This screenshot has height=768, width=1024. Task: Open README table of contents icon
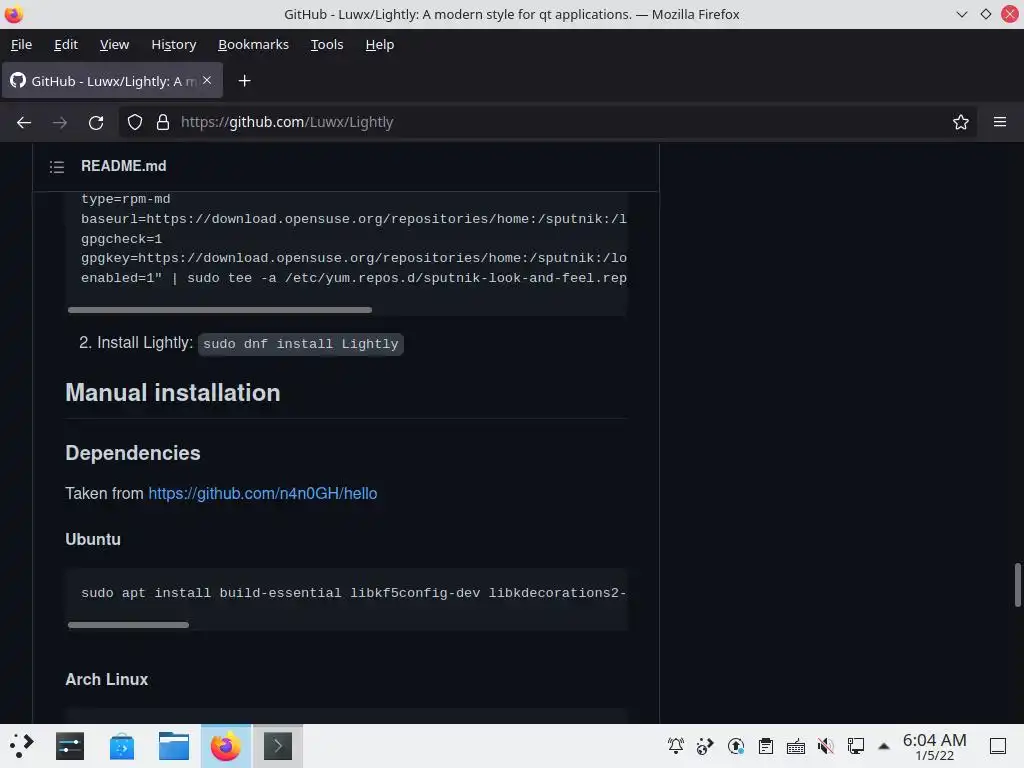[57, 167]
